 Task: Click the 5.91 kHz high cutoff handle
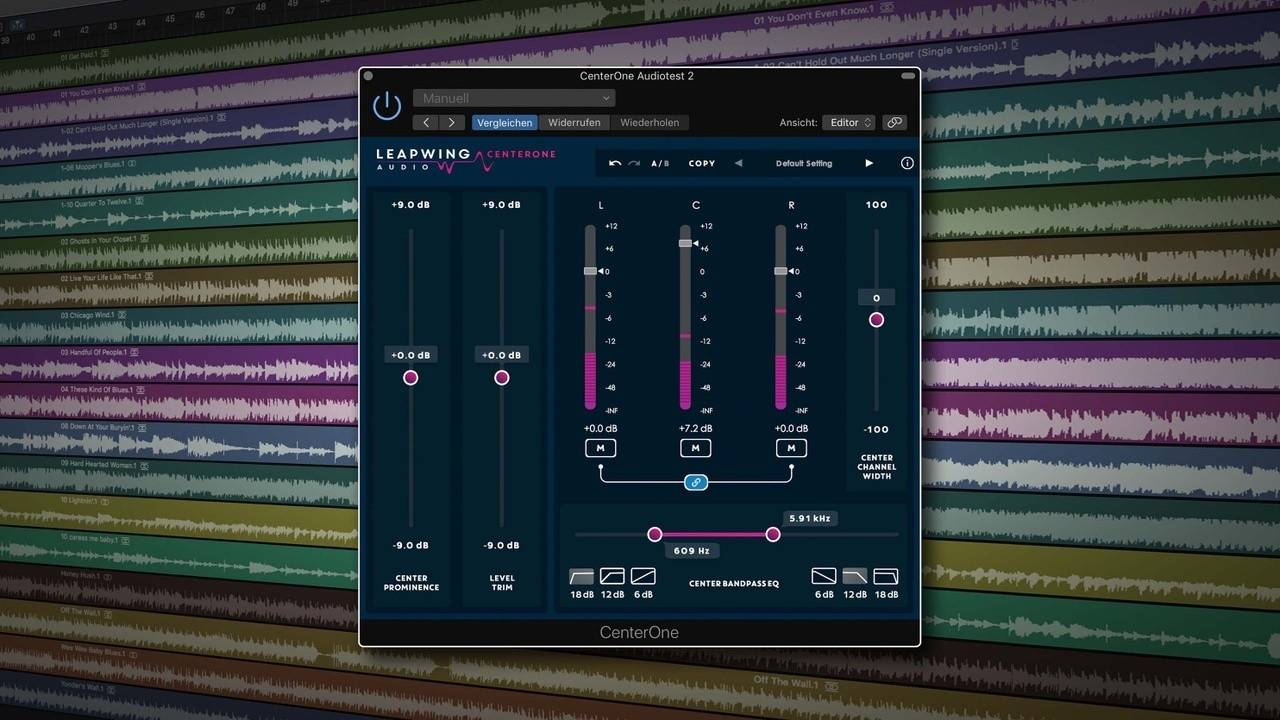[773, 535]
